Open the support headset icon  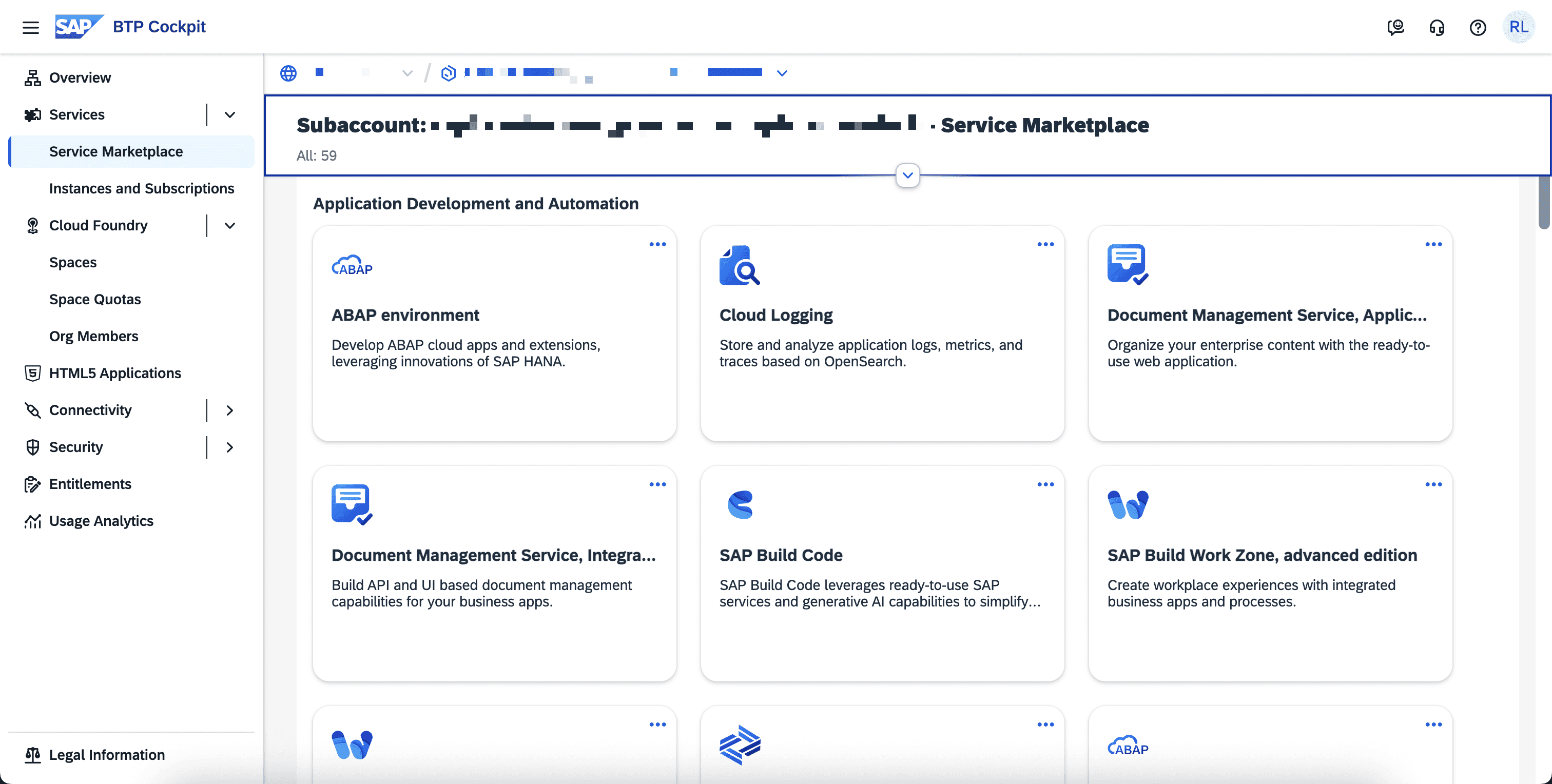[1437, 27]
